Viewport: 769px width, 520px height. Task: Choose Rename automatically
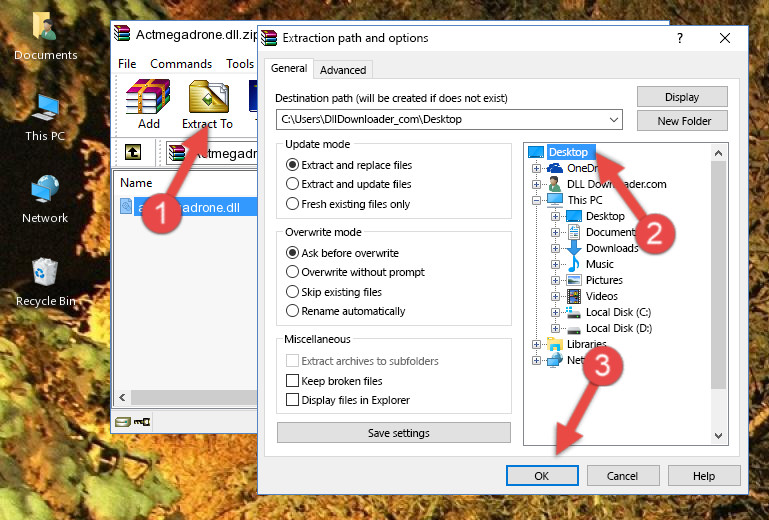292,311
